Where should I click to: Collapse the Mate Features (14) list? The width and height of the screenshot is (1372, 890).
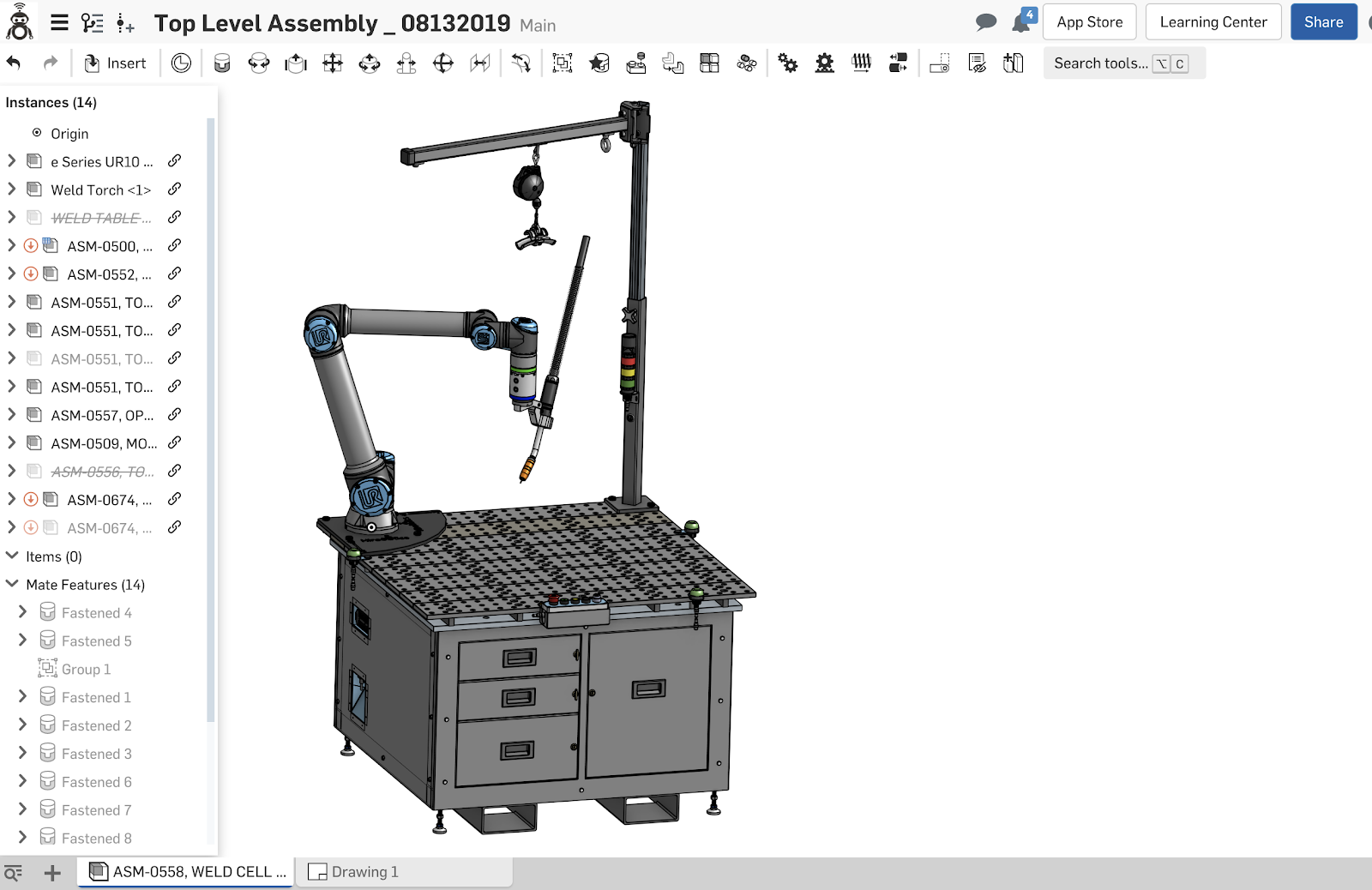tap(12, 585)
